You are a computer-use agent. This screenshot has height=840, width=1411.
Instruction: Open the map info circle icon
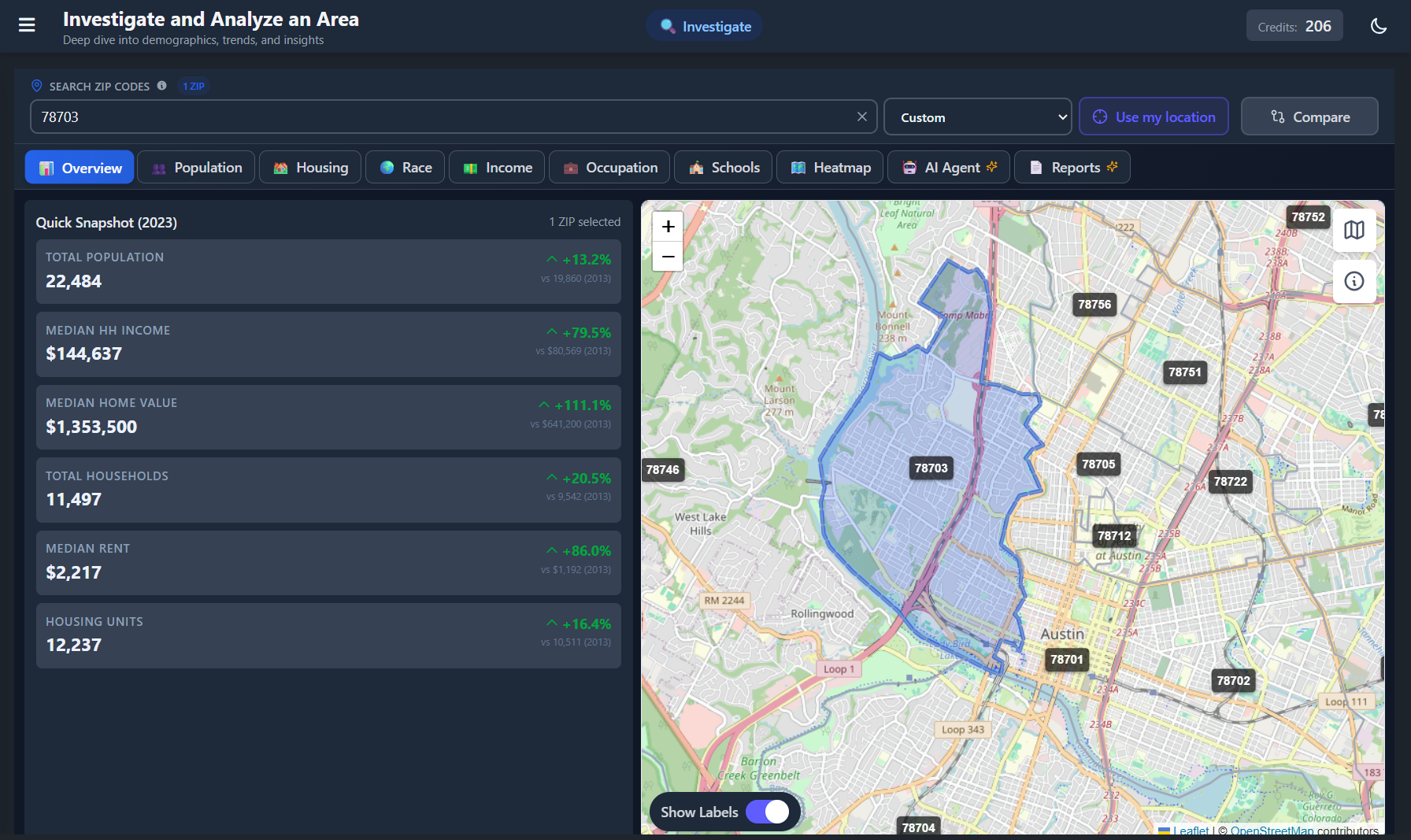[1354, 281]
